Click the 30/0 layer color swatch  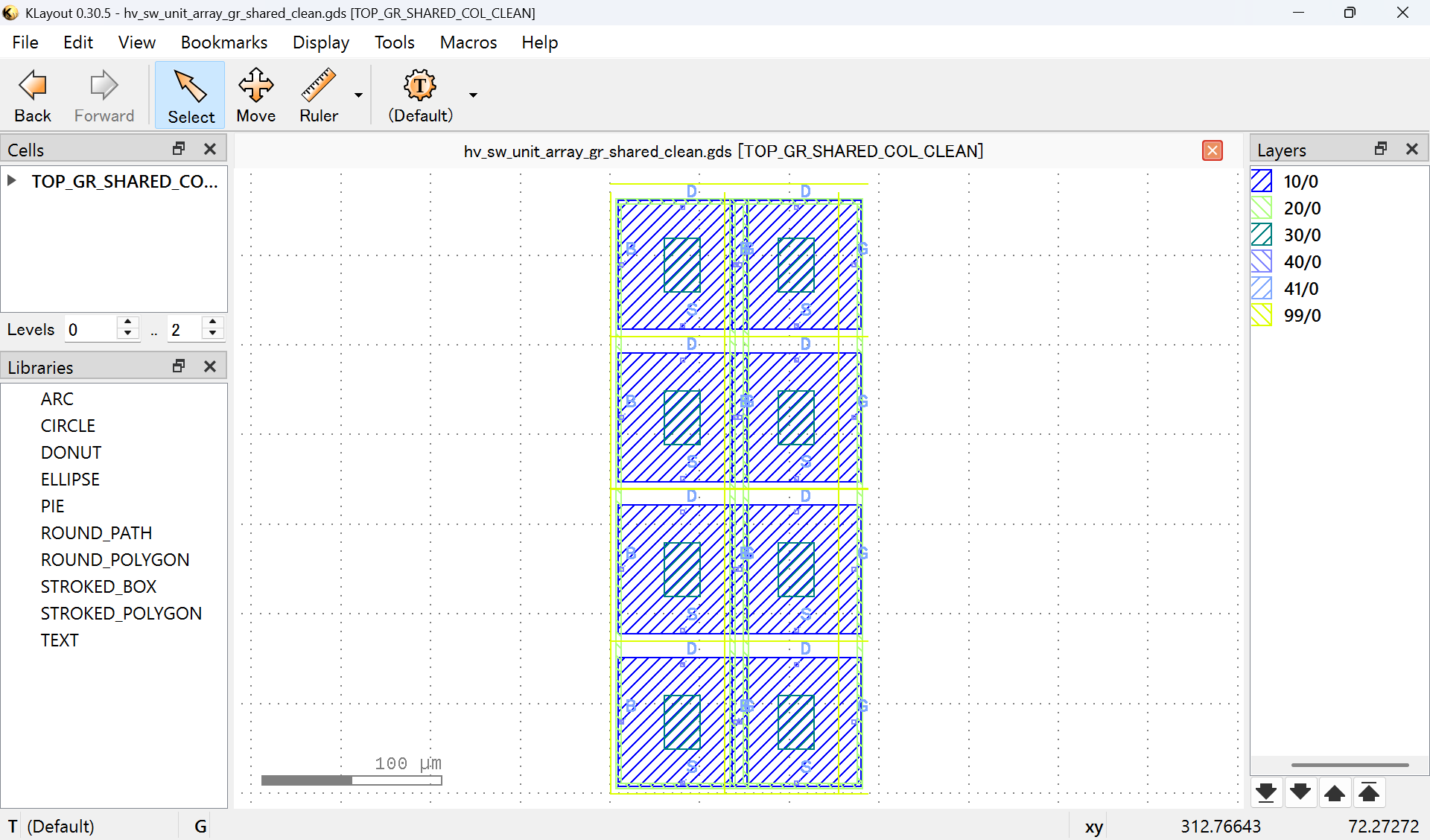click(x=1262, y=235)
